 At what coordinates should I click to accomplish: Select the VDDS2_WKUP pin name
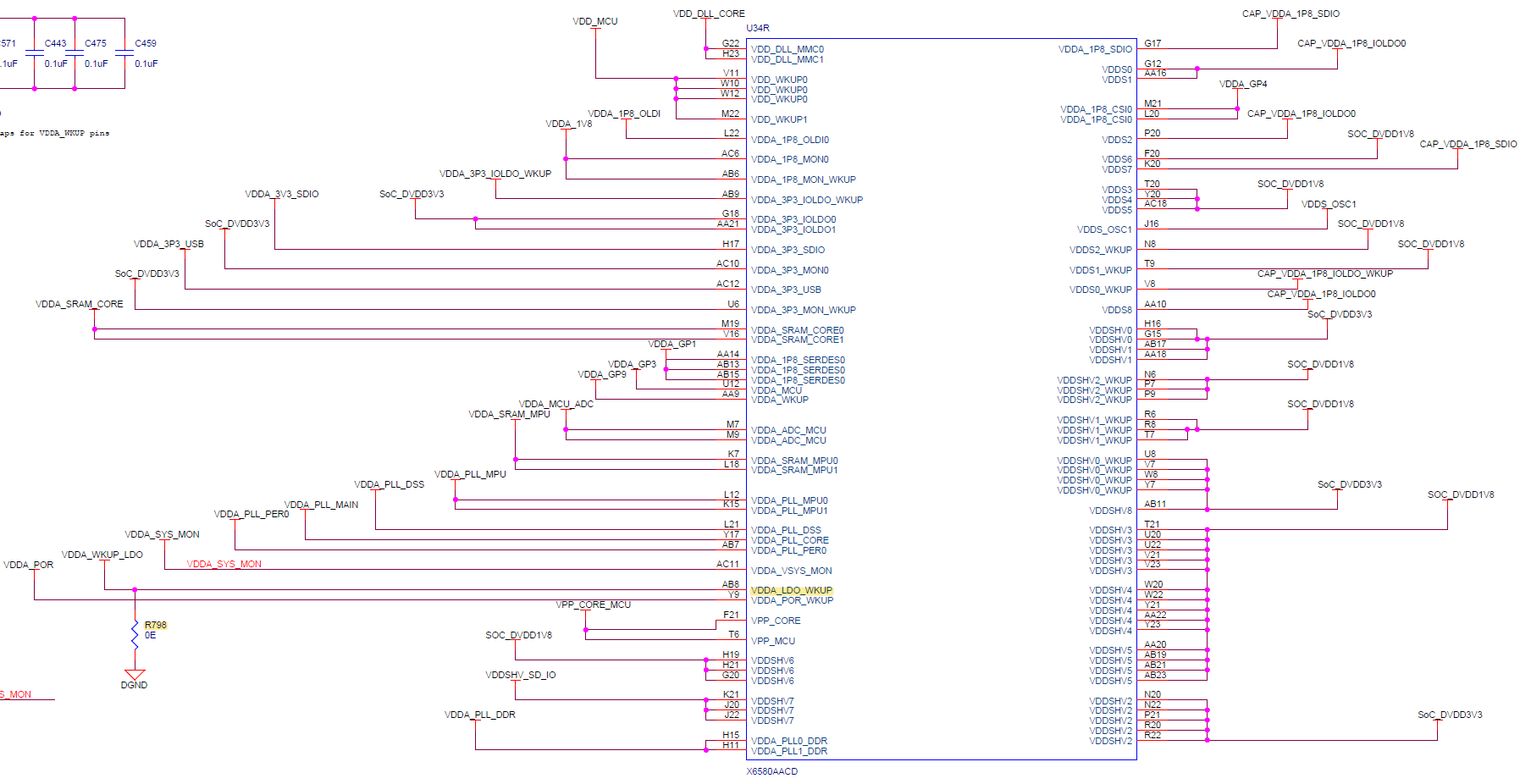tap(1101, 250)
